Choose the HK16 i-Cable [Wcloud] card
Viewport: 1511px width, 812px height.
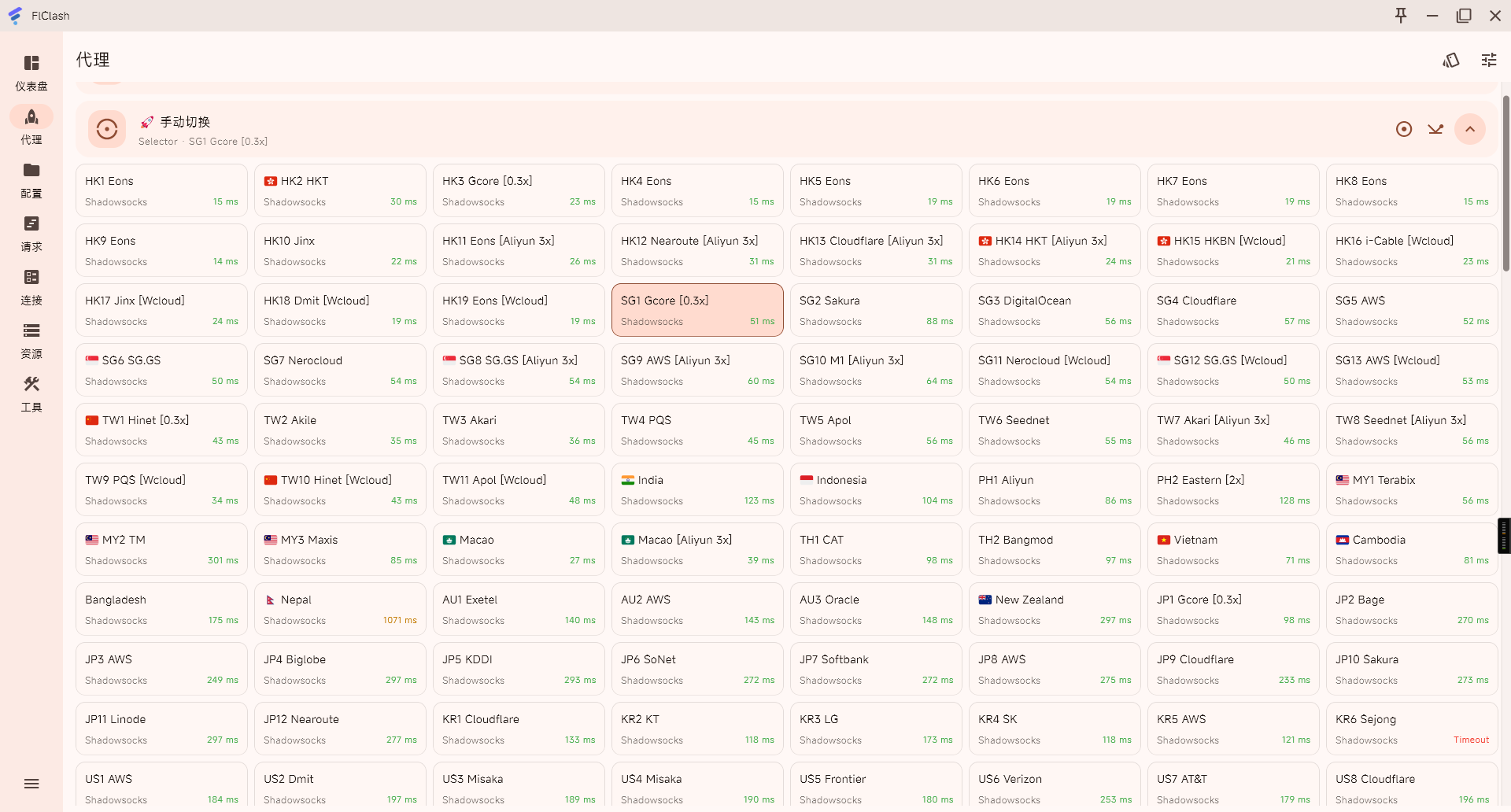tap(1412, 250)
